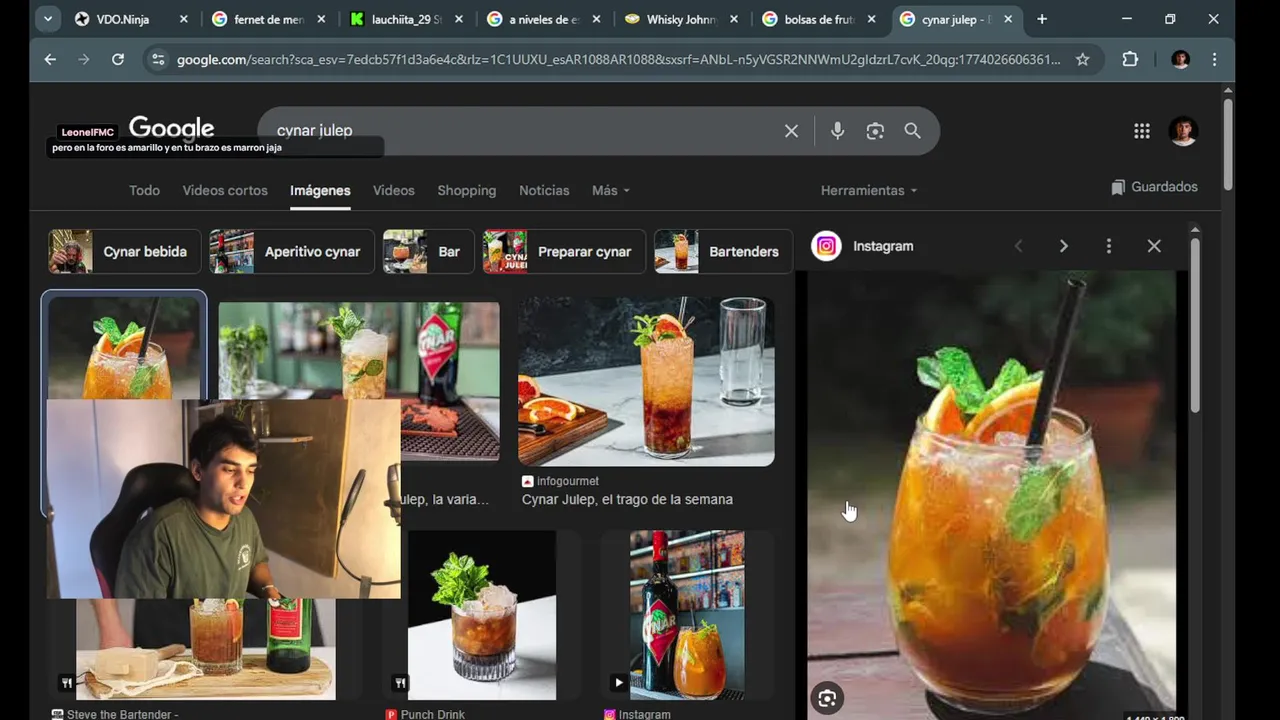Select the Imágenes tab

point(320,190)
